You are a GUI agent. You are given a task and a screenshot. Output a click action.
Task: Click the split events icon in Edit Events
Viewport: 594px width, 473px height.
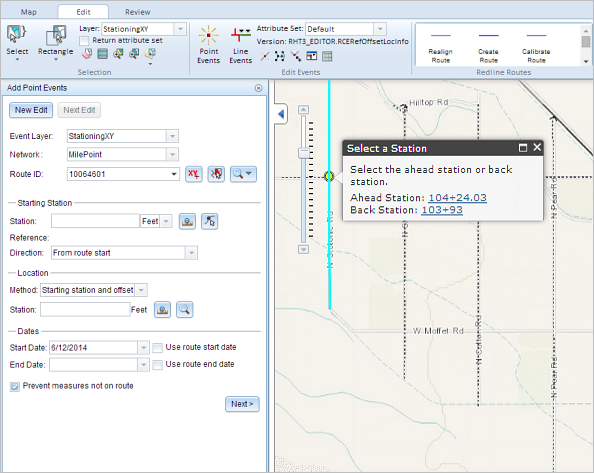point(280,56)
